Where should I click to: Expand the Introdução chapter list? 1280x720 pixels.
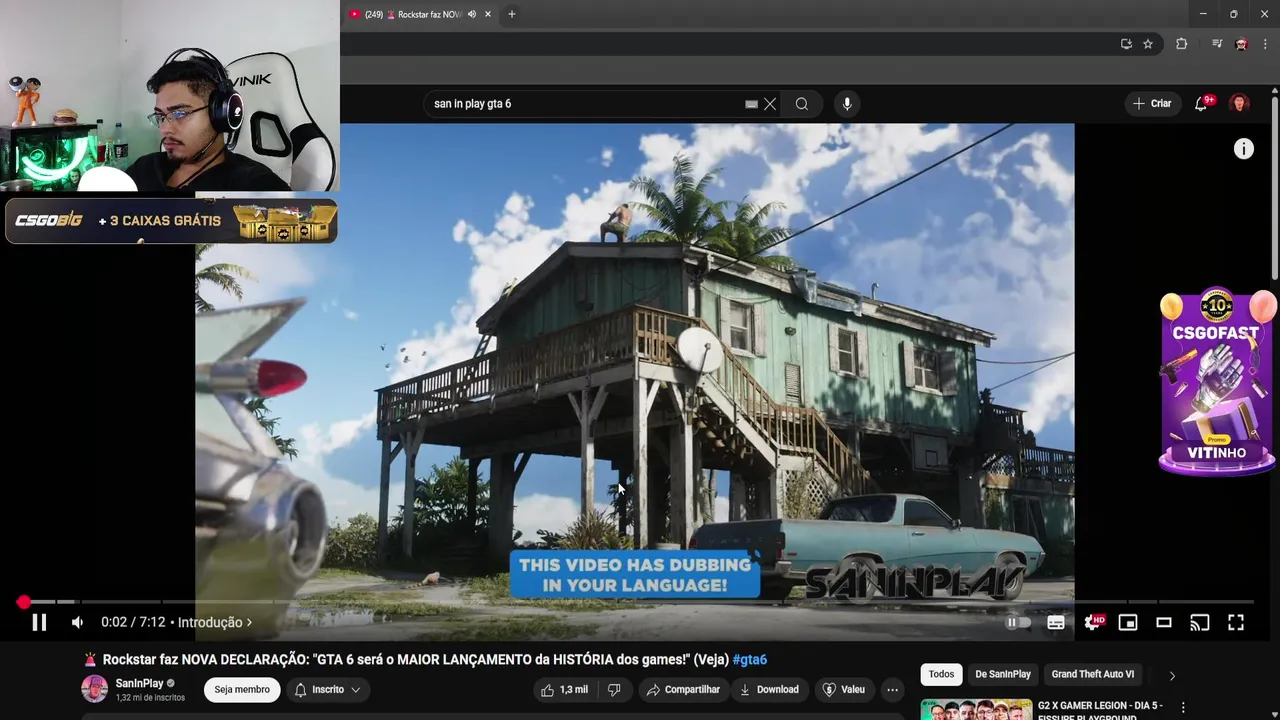[x=215, y=622]
